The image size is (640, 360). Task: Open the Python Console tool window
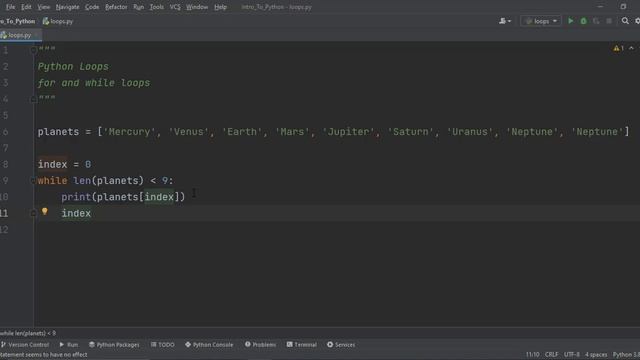pos(209,344)
